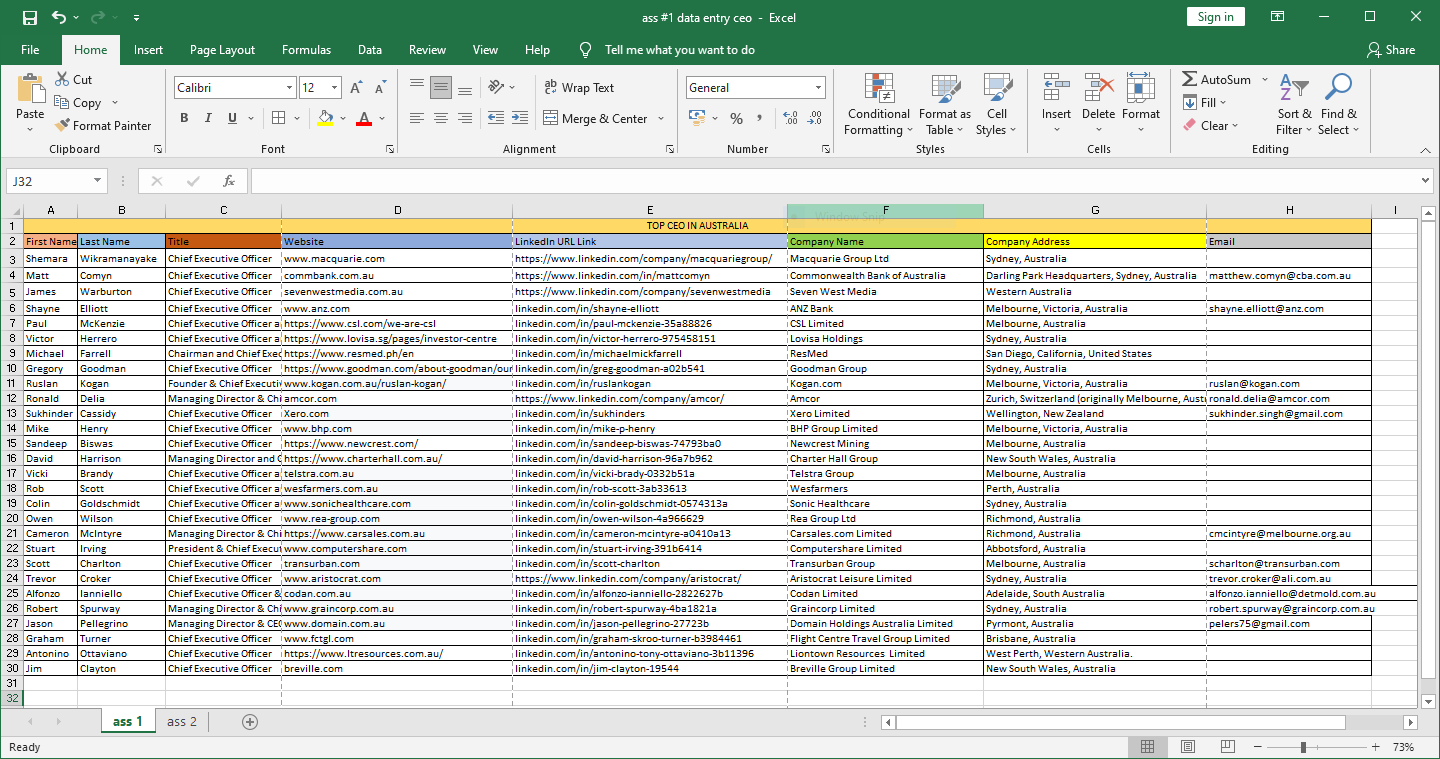Screen dimensions: 1440x759
Task: Open the Page Layout tab
Action: 222,50
